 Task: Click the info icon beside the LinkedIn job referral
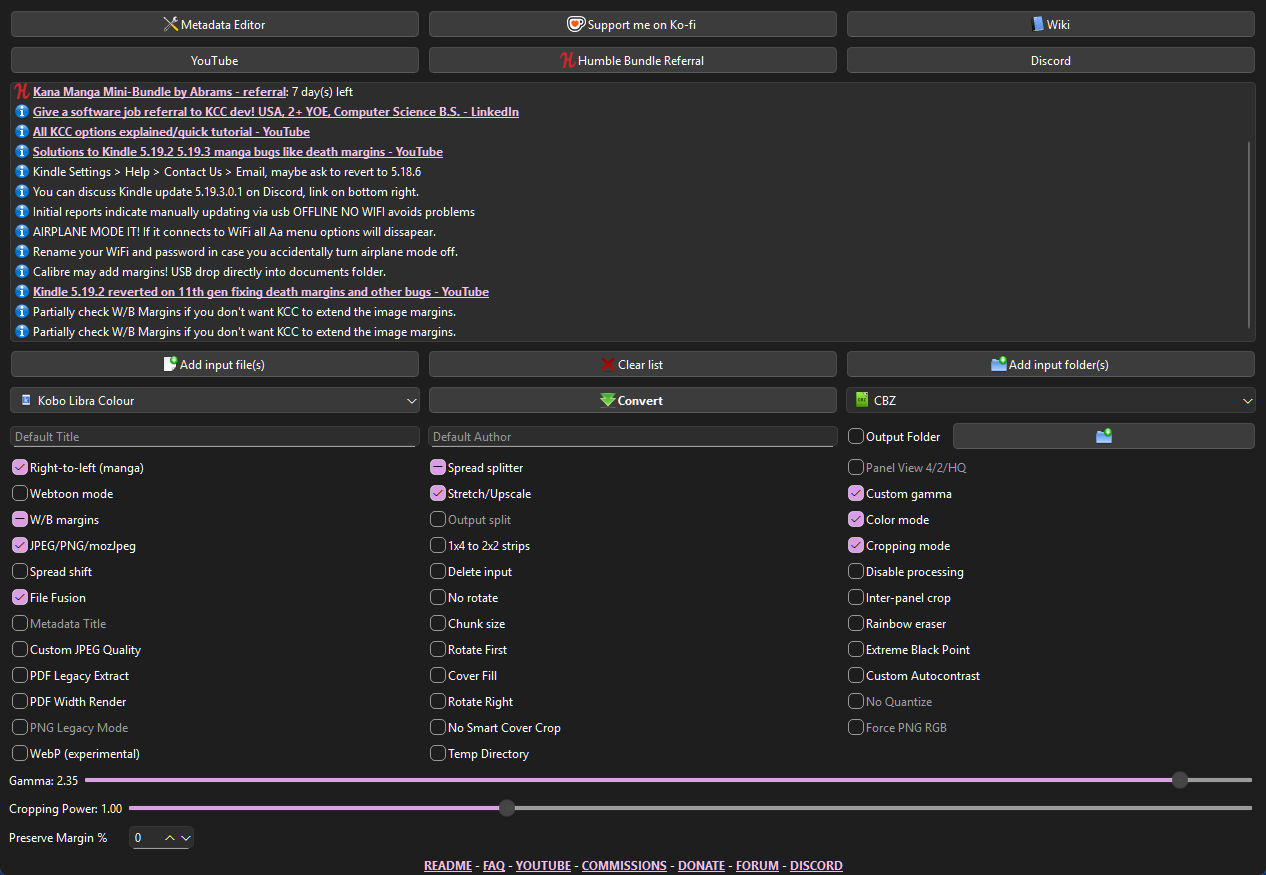pos(22,111)
